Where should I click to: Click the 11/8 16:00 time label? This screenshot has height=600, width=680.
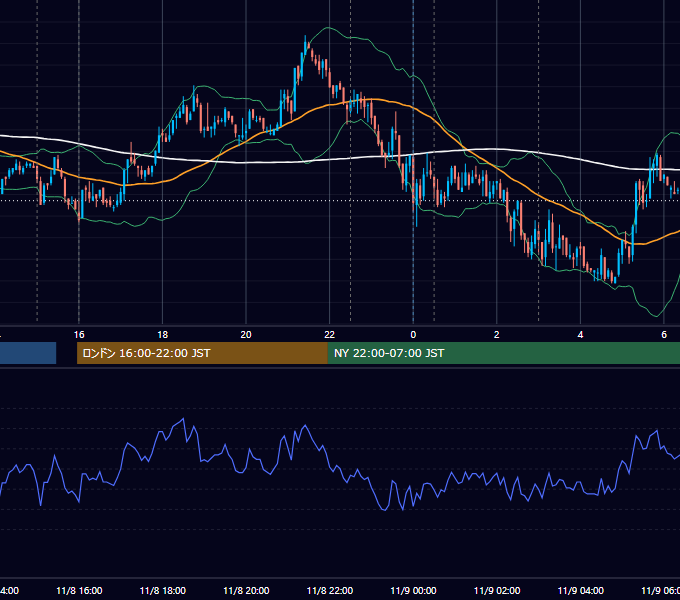[x=79, y=591]
